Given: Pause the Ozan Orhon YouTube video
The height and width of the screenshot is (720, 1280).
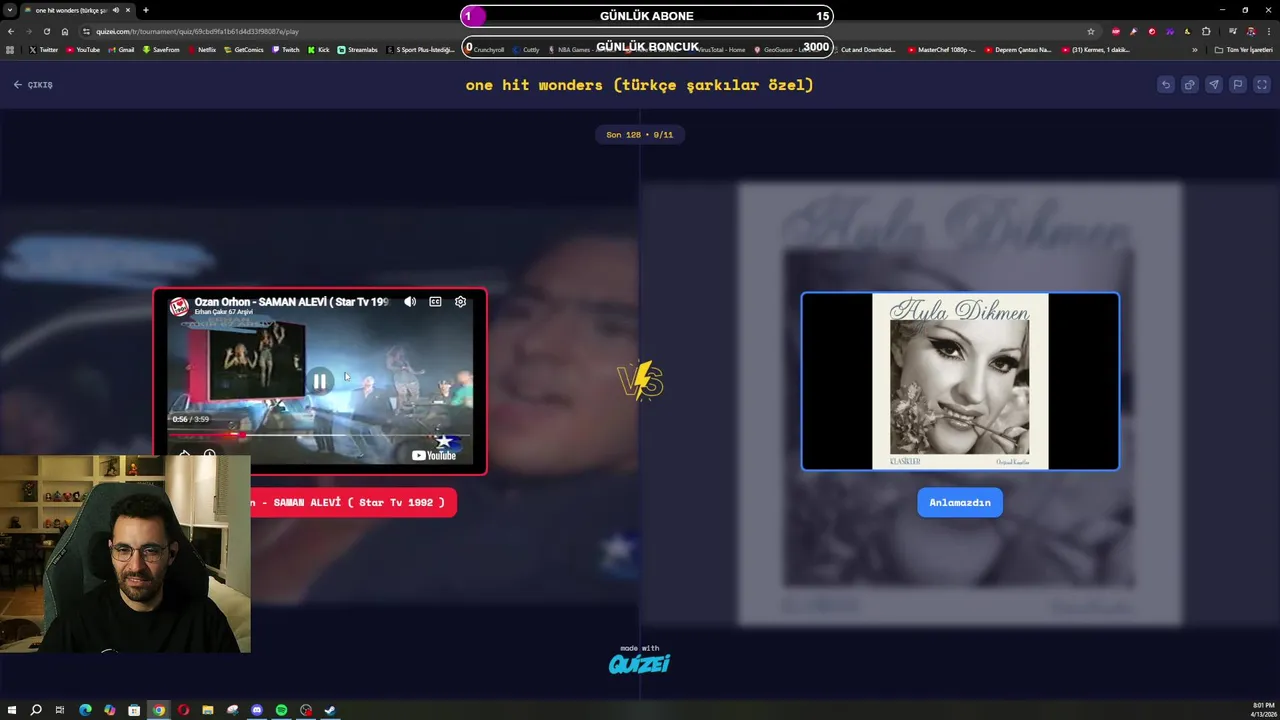Looking at the screenshot, I should pos(319,381).
